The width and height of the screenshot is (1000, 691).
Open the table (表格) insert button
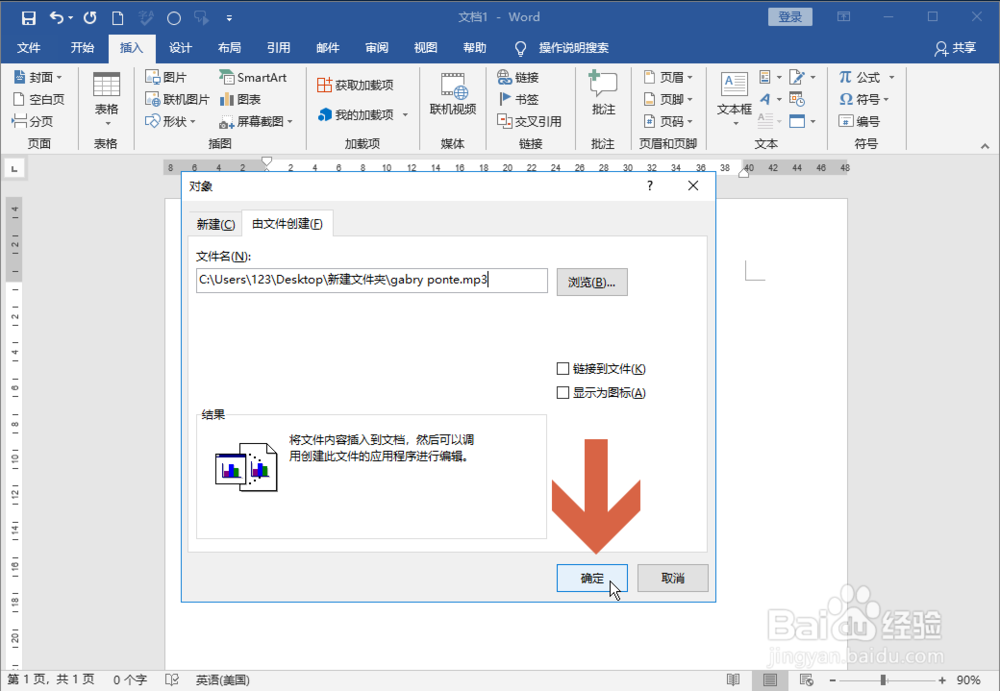[x=107, y=99]
